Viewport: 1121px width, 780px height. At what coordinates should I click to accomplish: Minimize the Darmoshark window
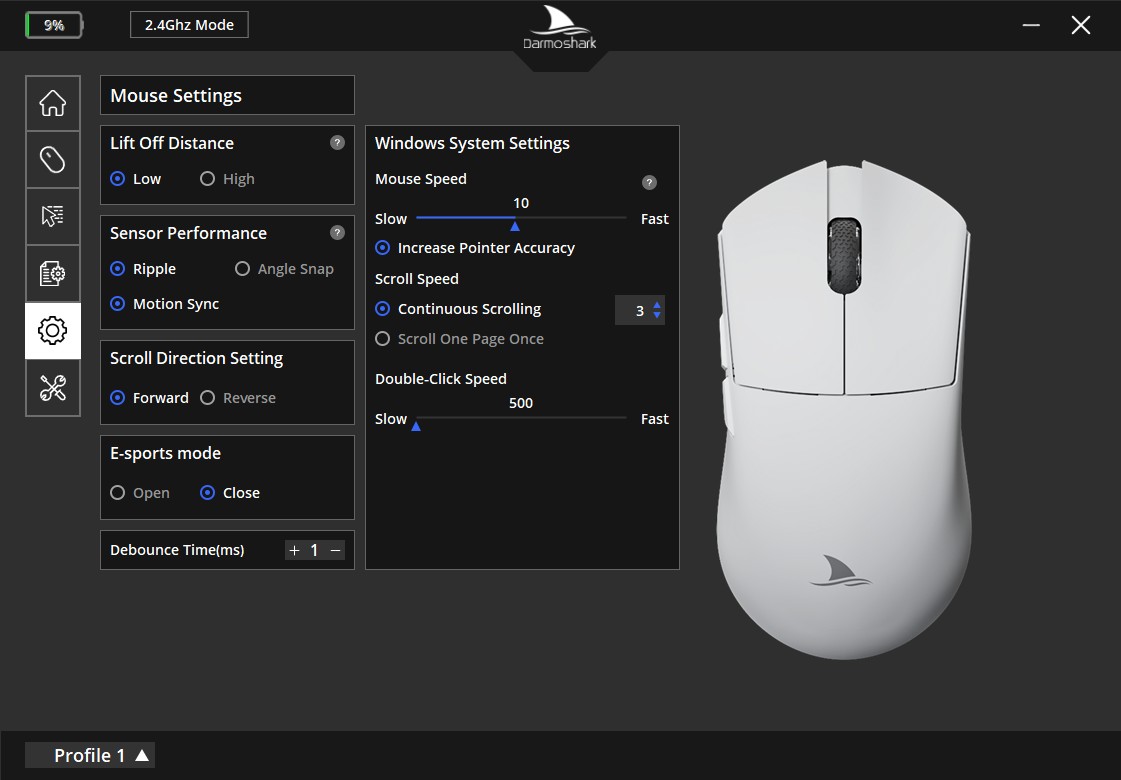(1031, 25)
